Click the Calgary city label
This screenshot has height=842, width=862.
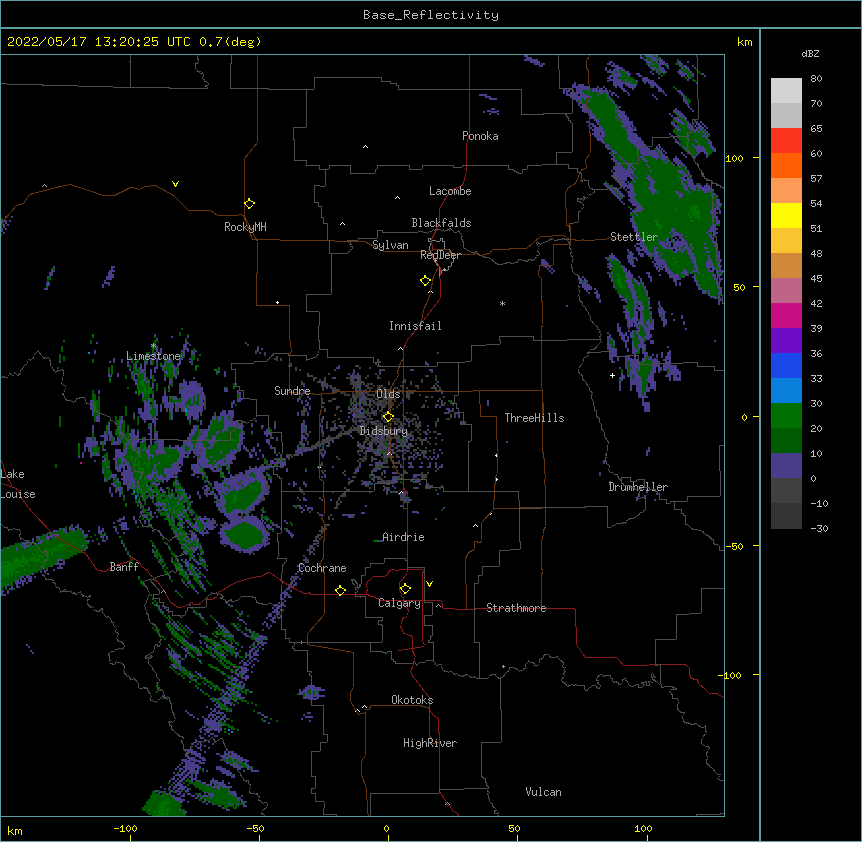399,603
